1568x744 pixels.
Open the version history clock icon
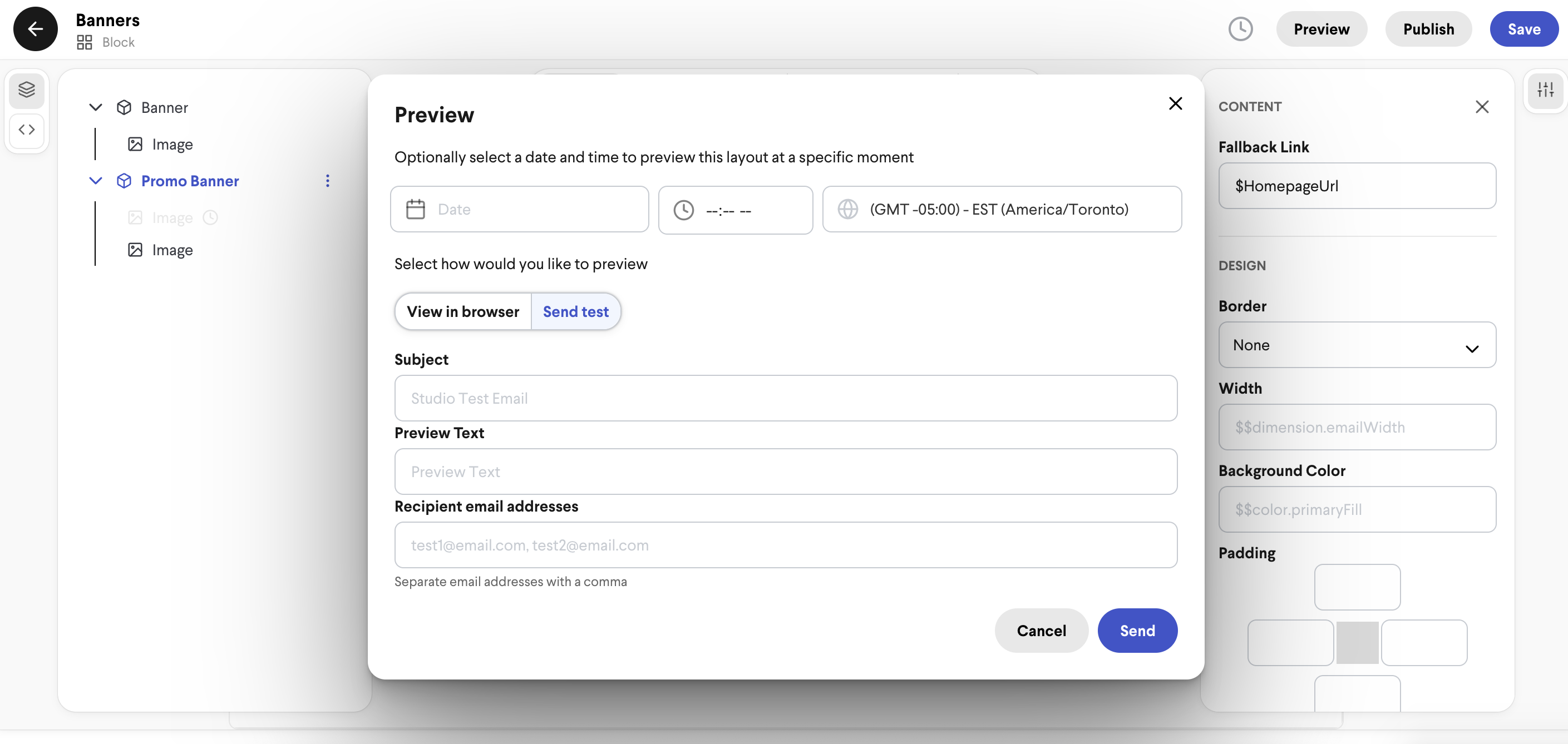pos(1240,28)
